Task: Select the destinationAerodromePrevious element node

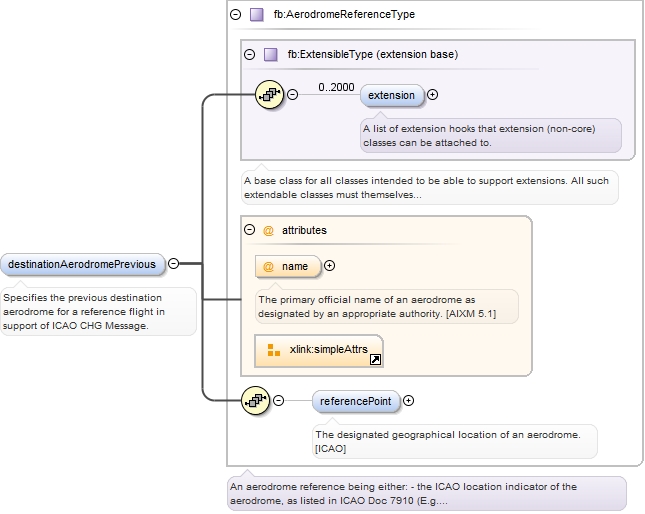Action: pos(82,264)
